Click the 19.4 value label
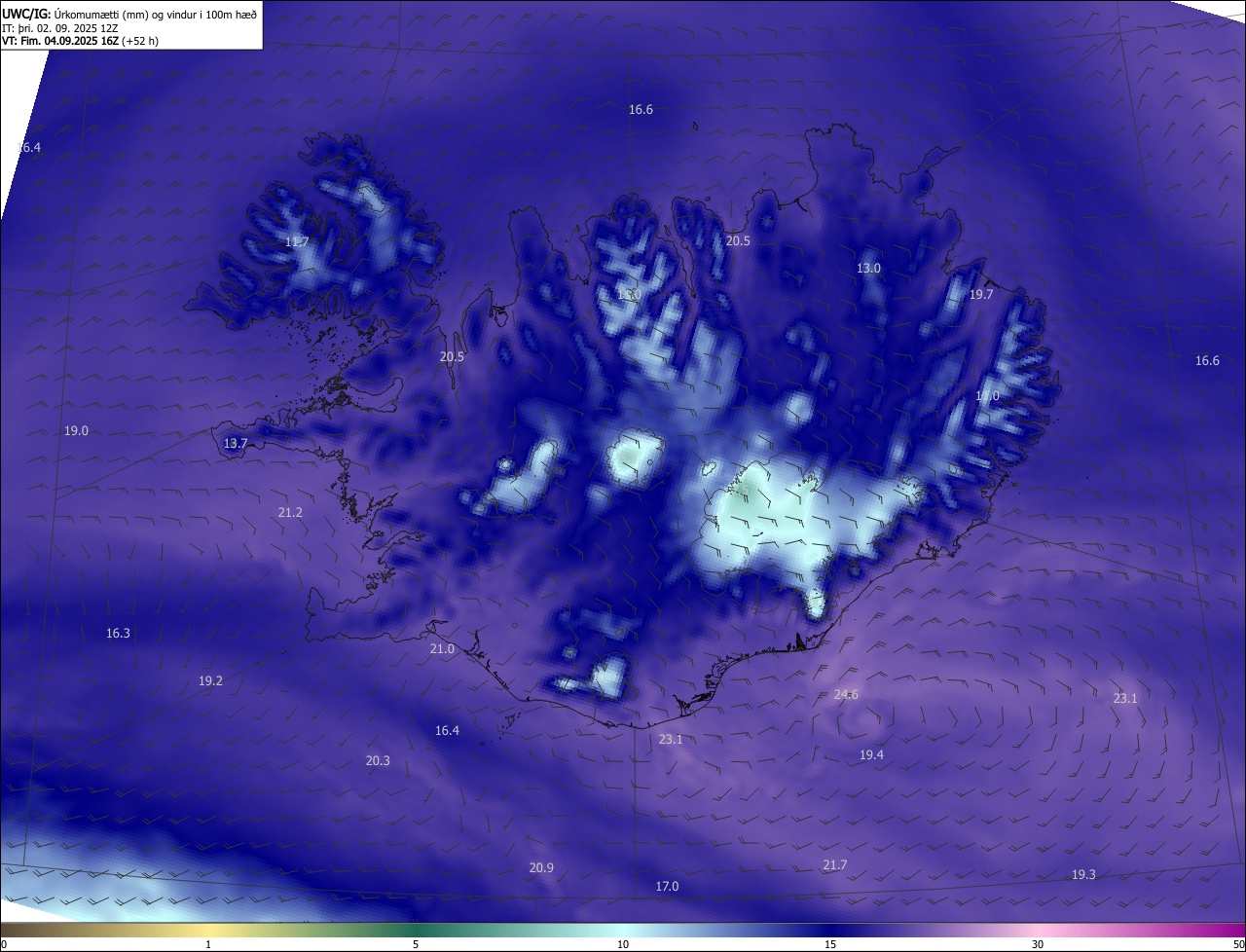1246x952 pixels. click(871, 755)
